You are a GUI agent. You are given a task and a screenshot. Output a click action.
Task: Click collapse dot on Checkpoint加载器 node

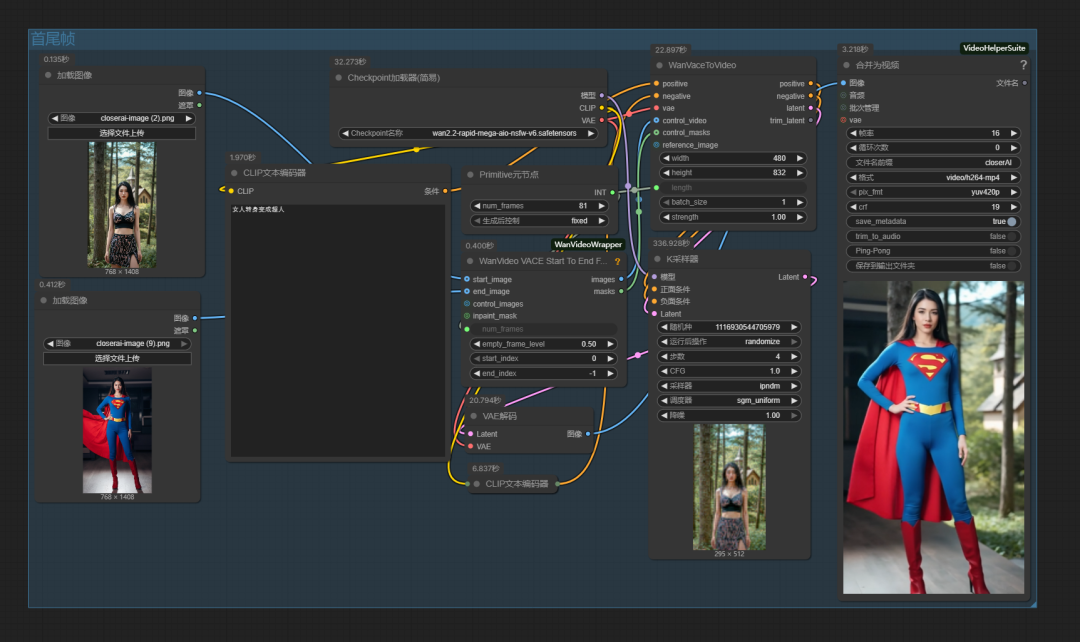coord(338,78)
